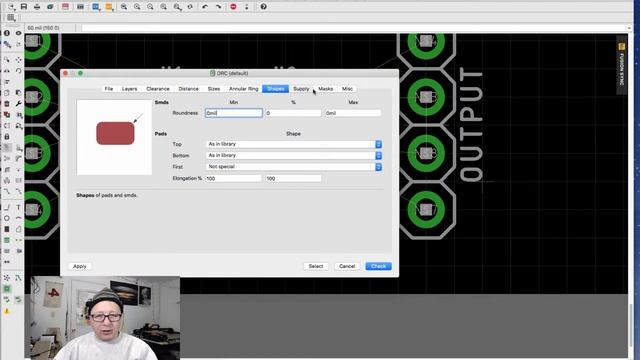
Task: Click the Roundness Min input field
Action: (234, 113)
